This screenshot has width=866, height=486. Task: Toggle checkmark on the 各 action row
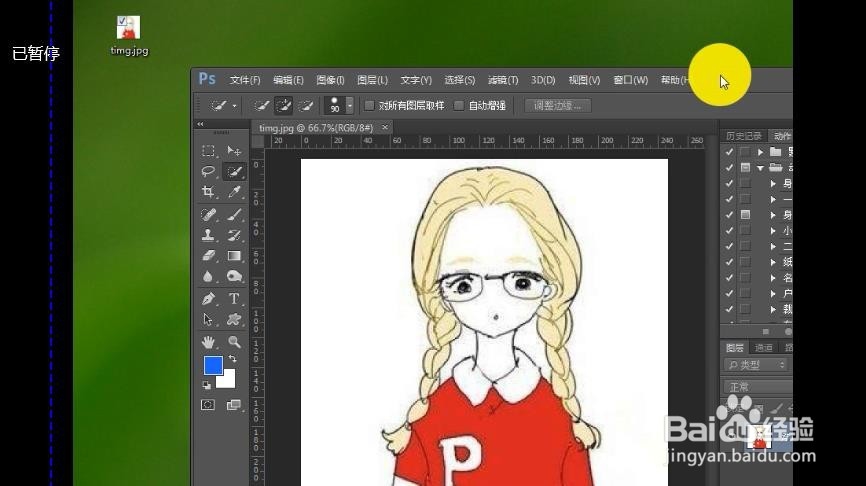[x=730, y=278]
